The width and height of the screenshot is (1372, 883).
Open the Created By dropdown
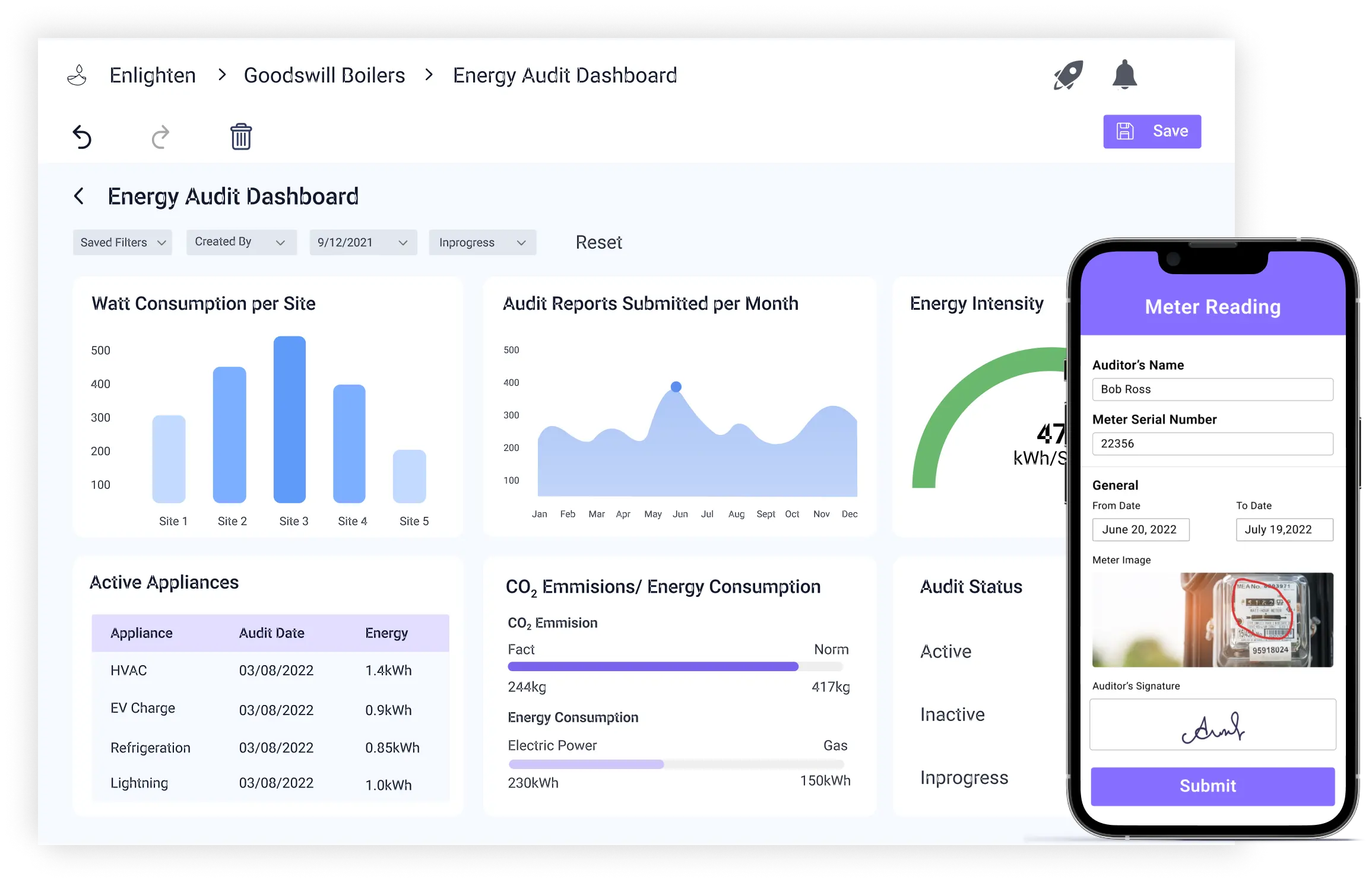pos(241,242)
